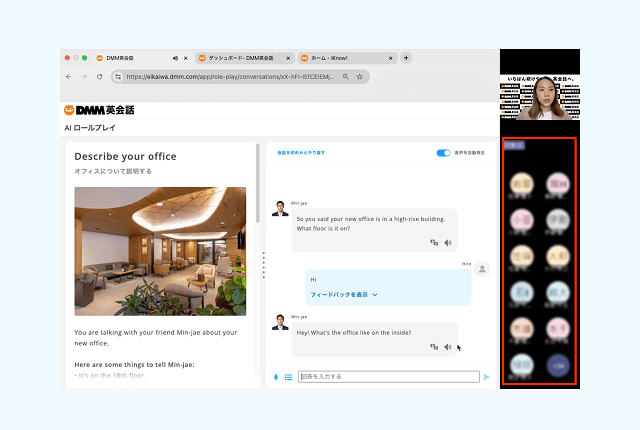Translate the office inside question
Screen dimensions: 640x430
435,347
